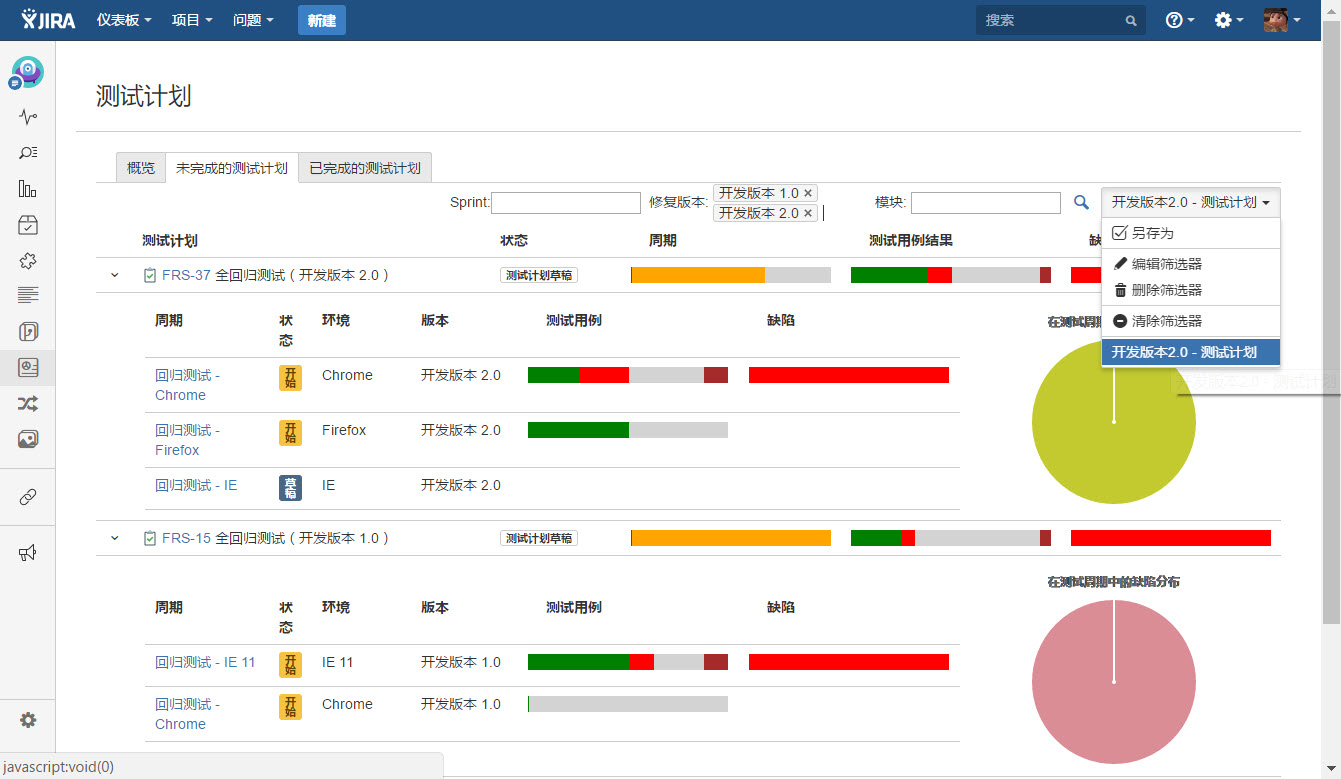Image resolution: width=1341 pixels, height=779 pixels.
Task: Open the administration gear menu in header
Action: pyautogui.click(x=1229, y=20)
